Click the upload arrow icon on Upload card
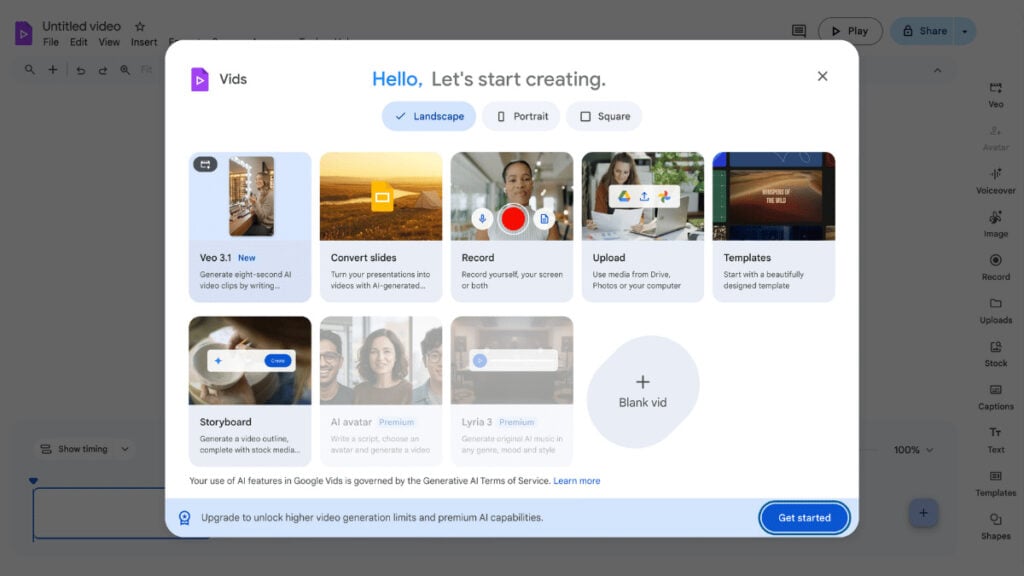Screen dimensions: 1024x576 pyautogui.click(x=644, y=197)
